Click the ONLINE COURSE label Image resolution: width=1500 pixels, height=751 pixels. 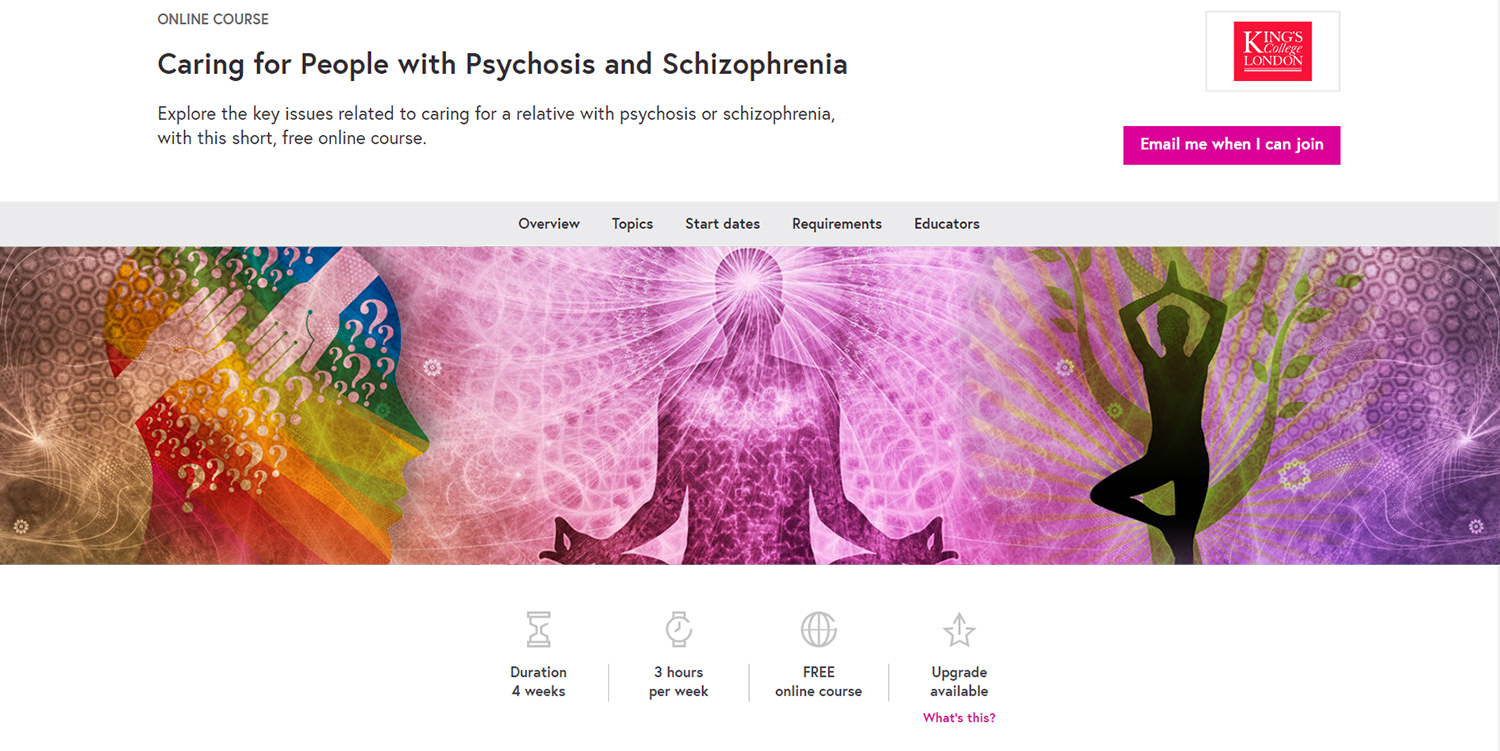point(213,19)
